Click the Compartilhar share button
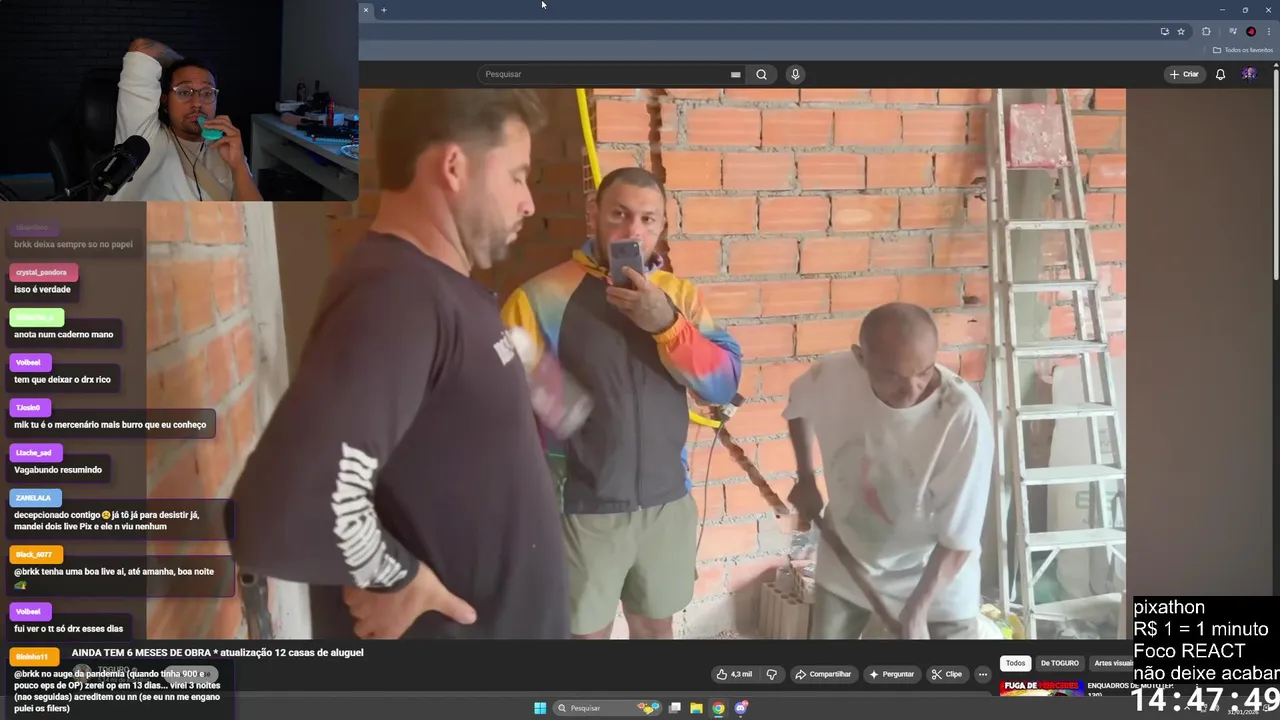This screenshot has height=720, width=1280. pyautogui.click(x=823, y=674)
